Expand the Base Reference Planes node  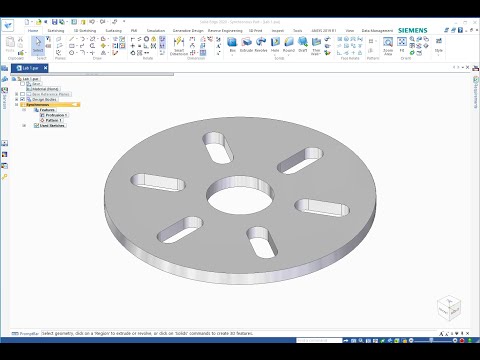(x=16, y=94)
